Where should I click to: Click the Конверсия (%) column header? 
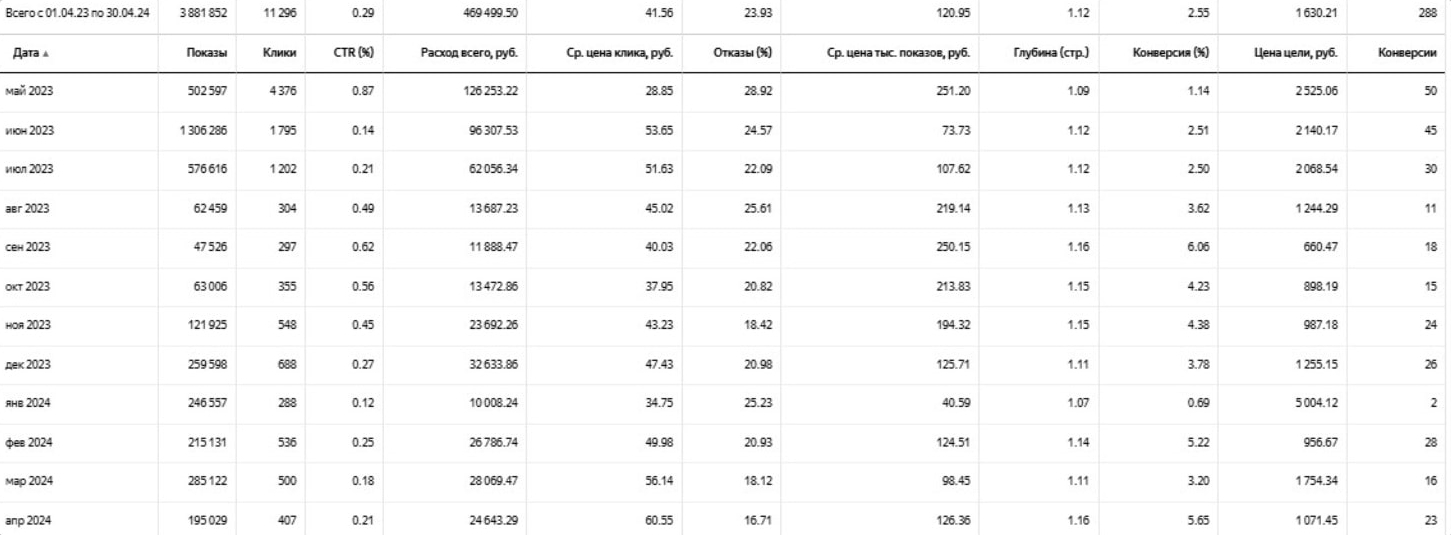[1171, 53]
